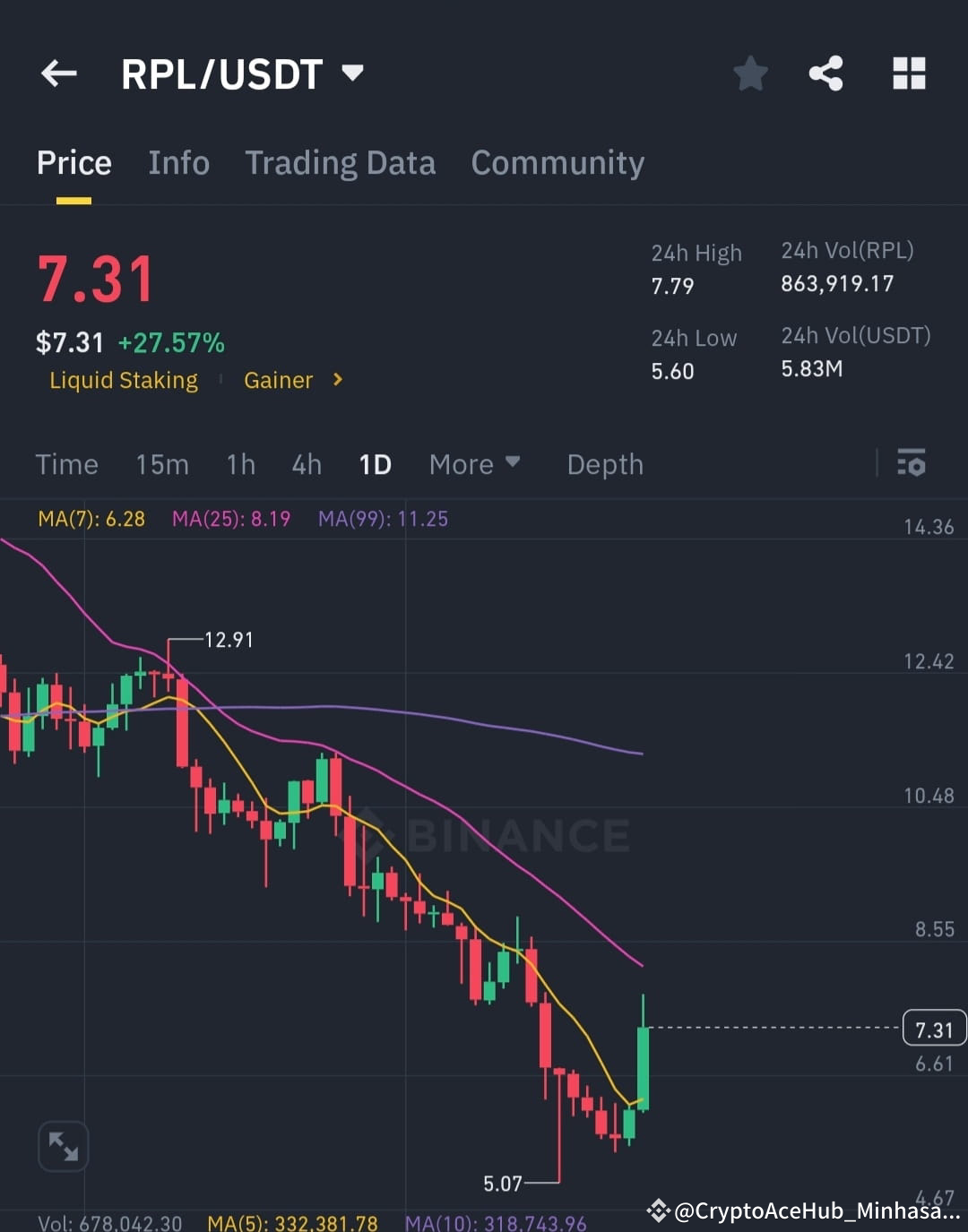The width and height of the screenshot is (968, 1232).
Task: Select the 1D chart interval
Action: point(375,464)
